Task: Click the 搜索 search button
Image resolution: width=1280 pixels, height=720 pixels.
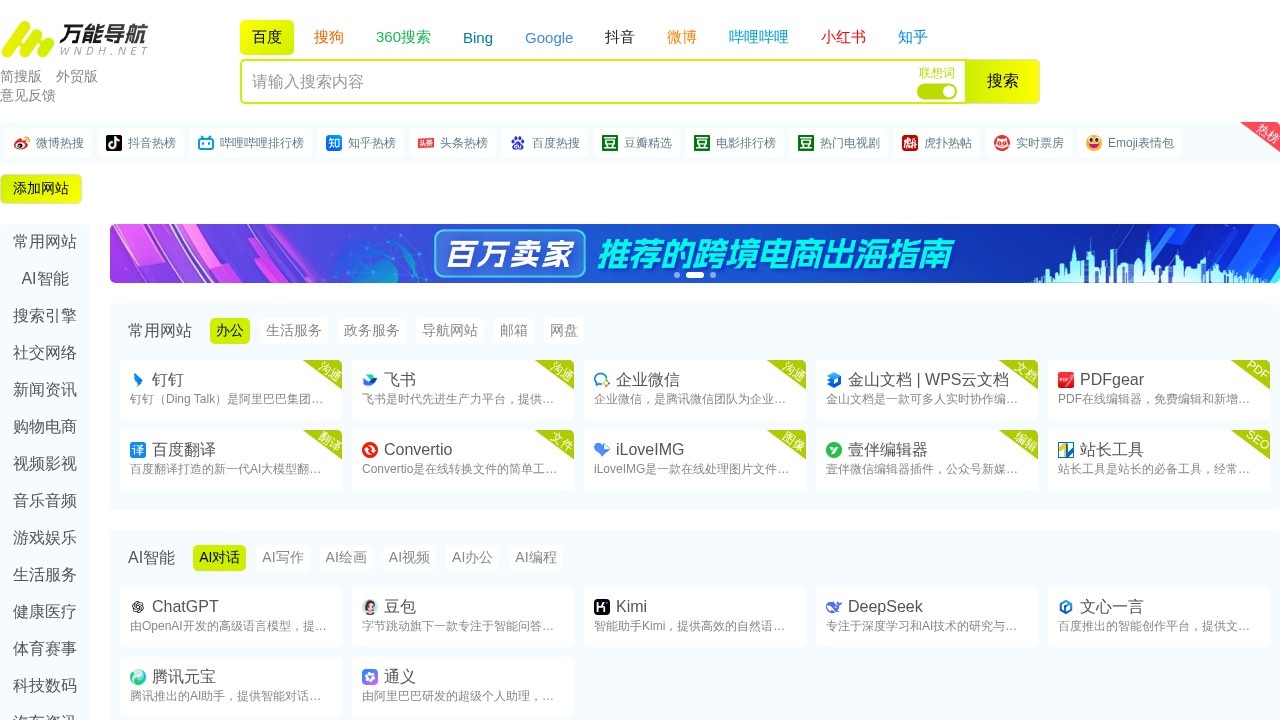Action: point(1003,81)
